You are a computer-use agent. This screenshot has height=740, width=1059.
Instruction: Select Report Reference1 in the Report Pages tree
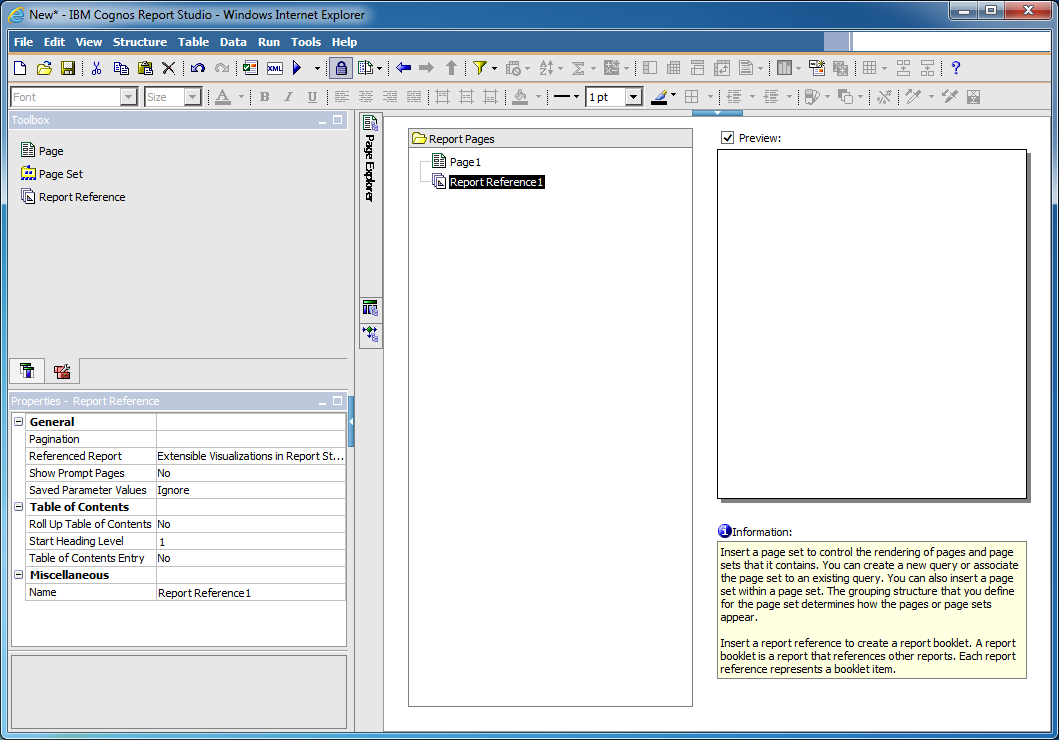point(488,182)
